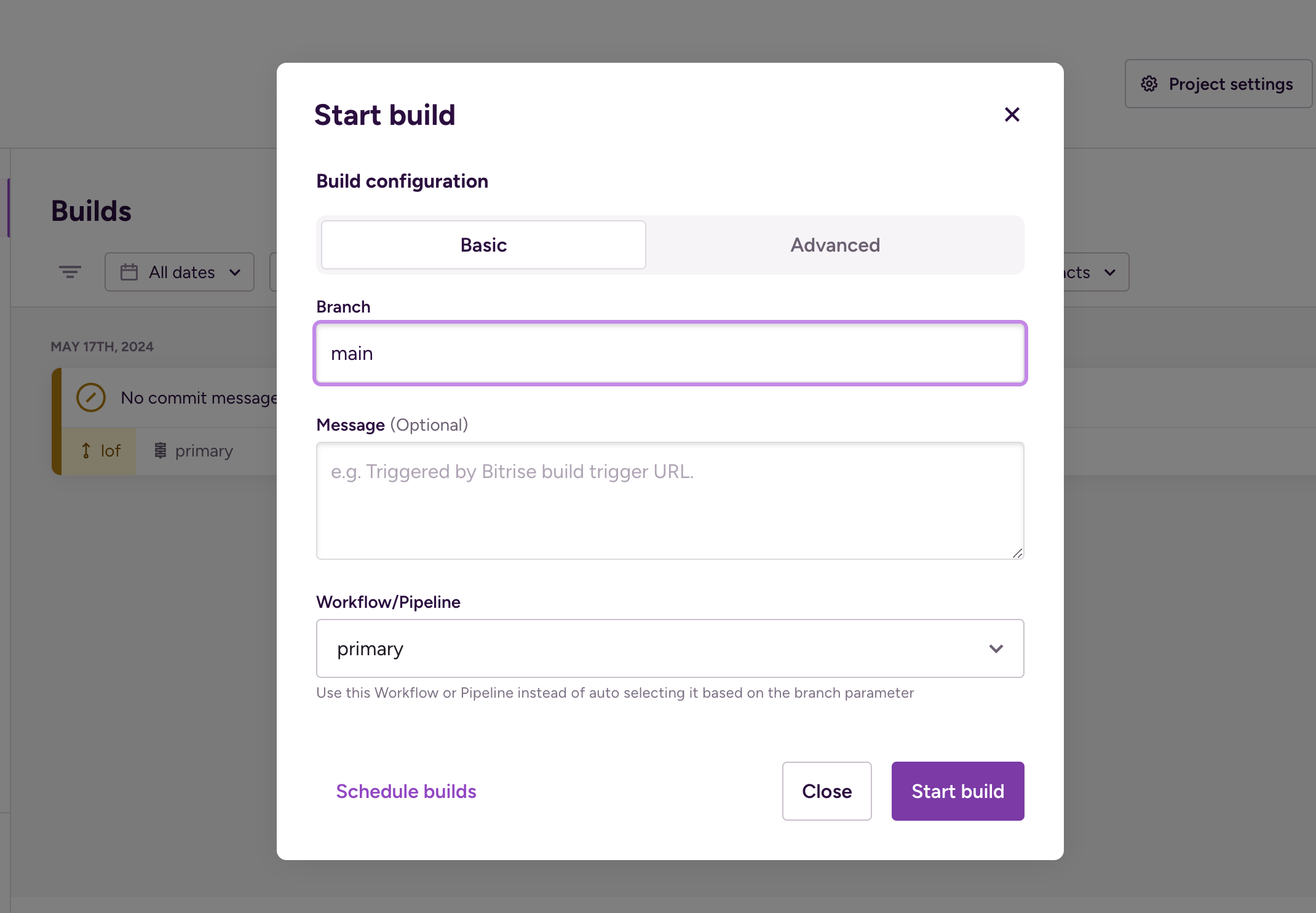Click the lof badge on the build row
Screen dimensions: 1316x913
[x=101, y=450]
